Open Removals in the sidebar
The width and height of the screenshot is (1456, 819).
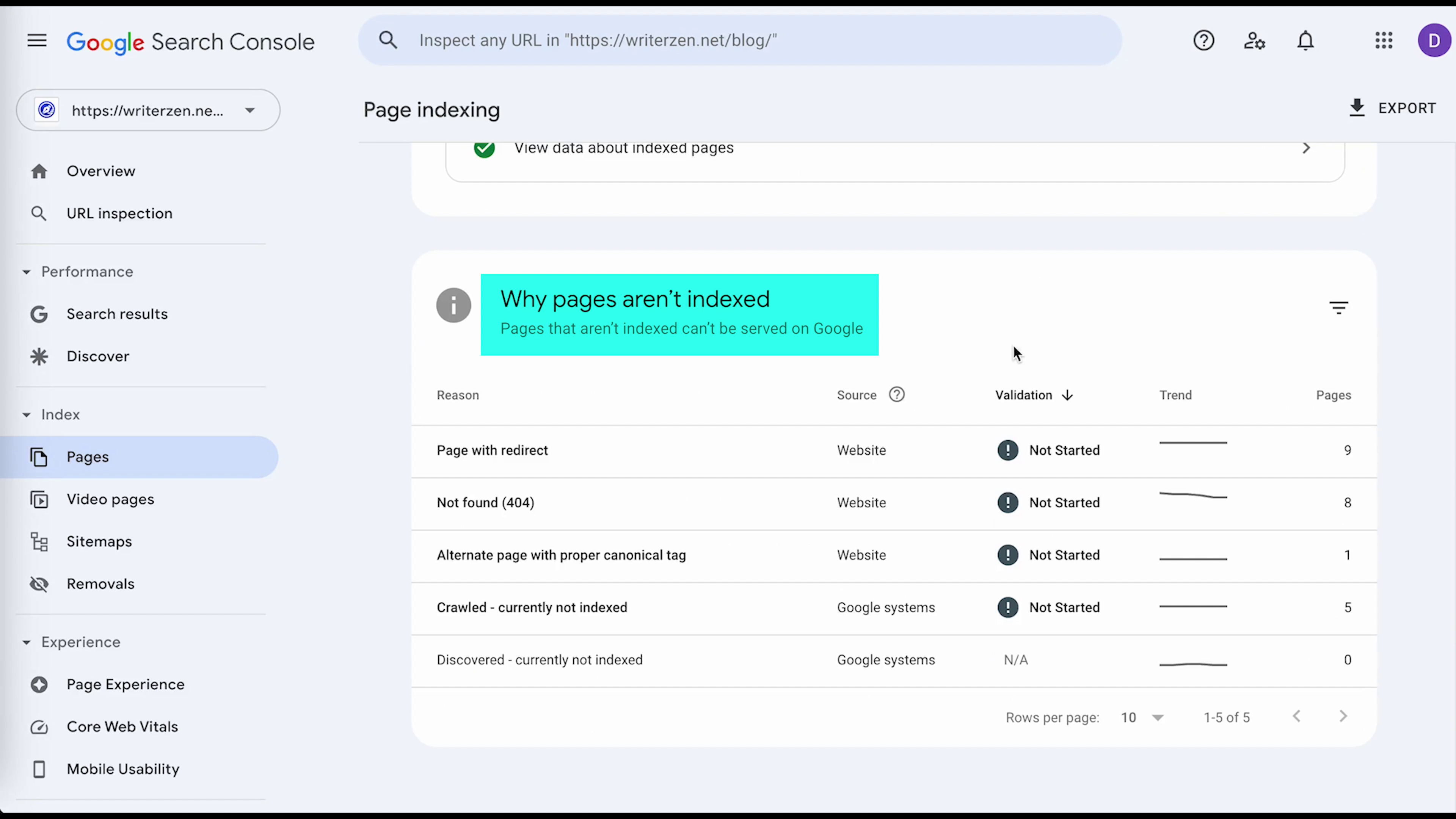(100, 584)
